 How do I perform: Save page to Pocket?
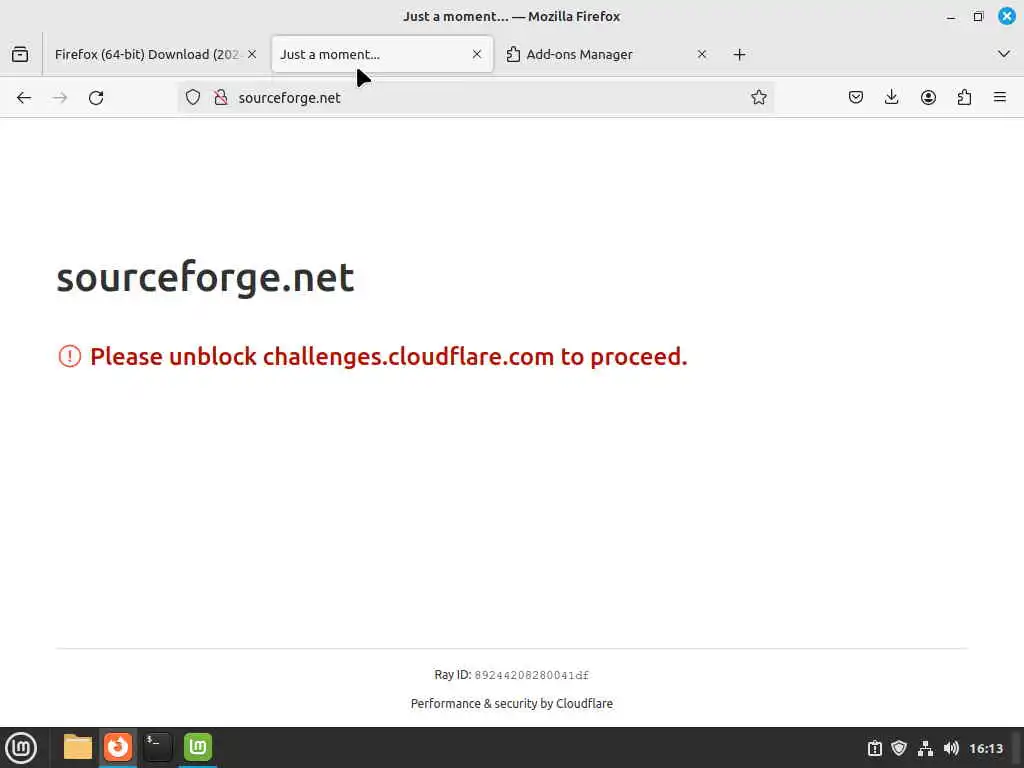pyautogui.click(x=856, y=97)
